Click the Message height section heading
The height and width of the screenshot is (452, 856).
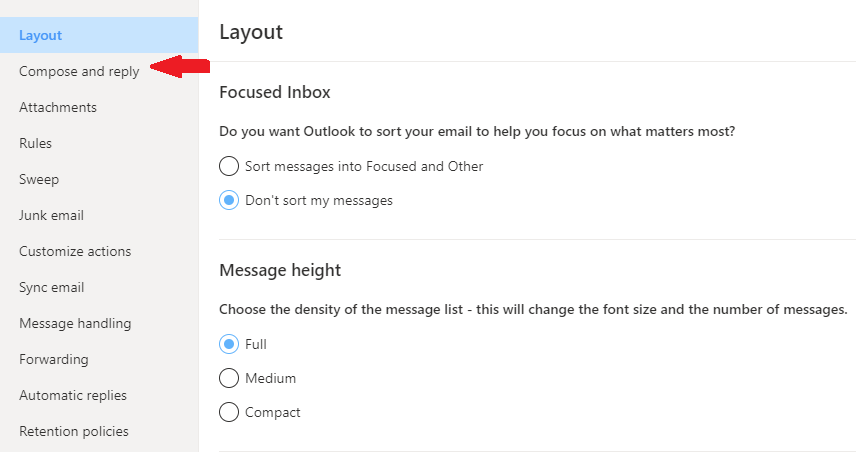pos(280,270)
